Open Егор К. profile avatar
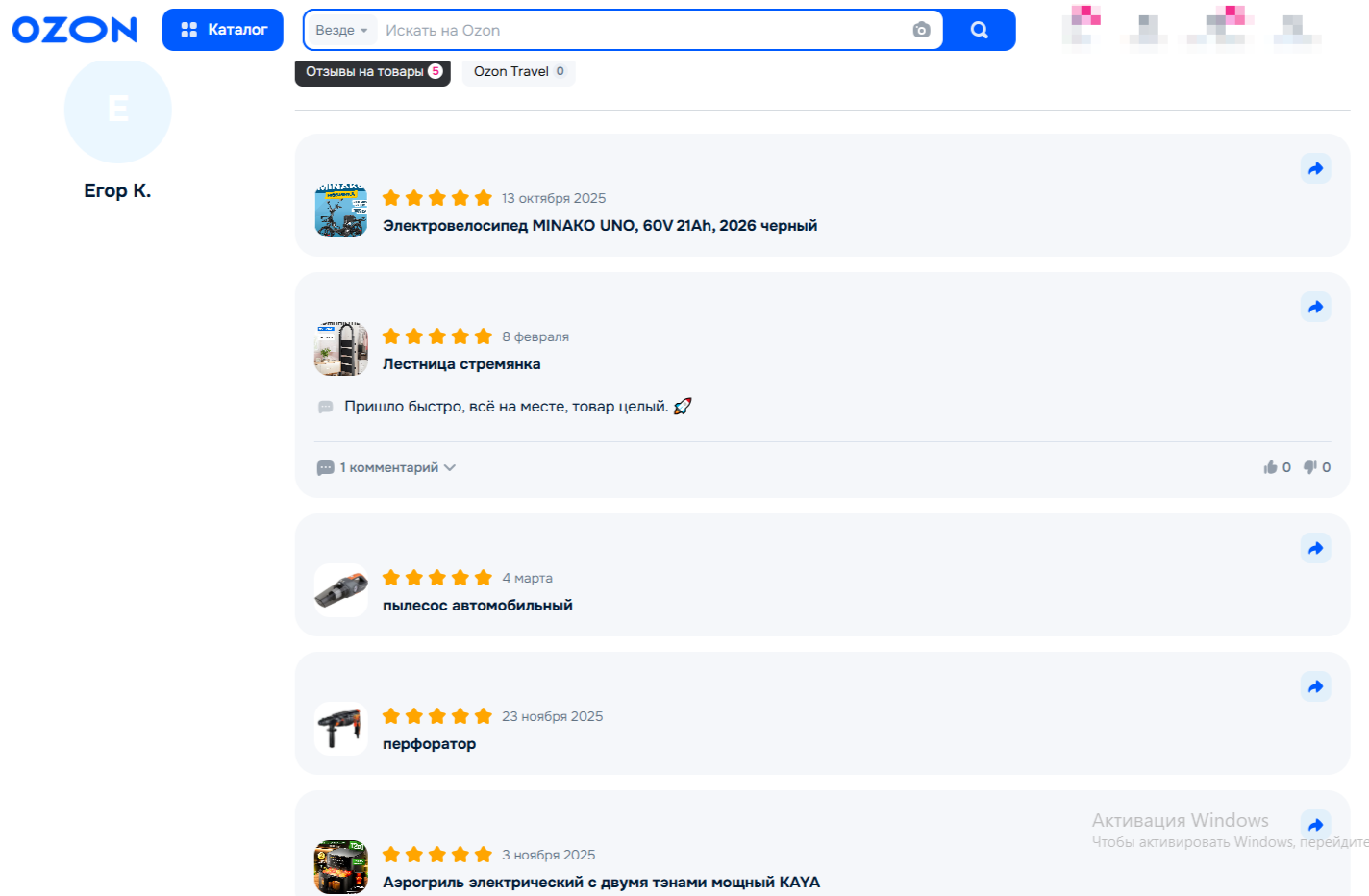 (118, 110)
